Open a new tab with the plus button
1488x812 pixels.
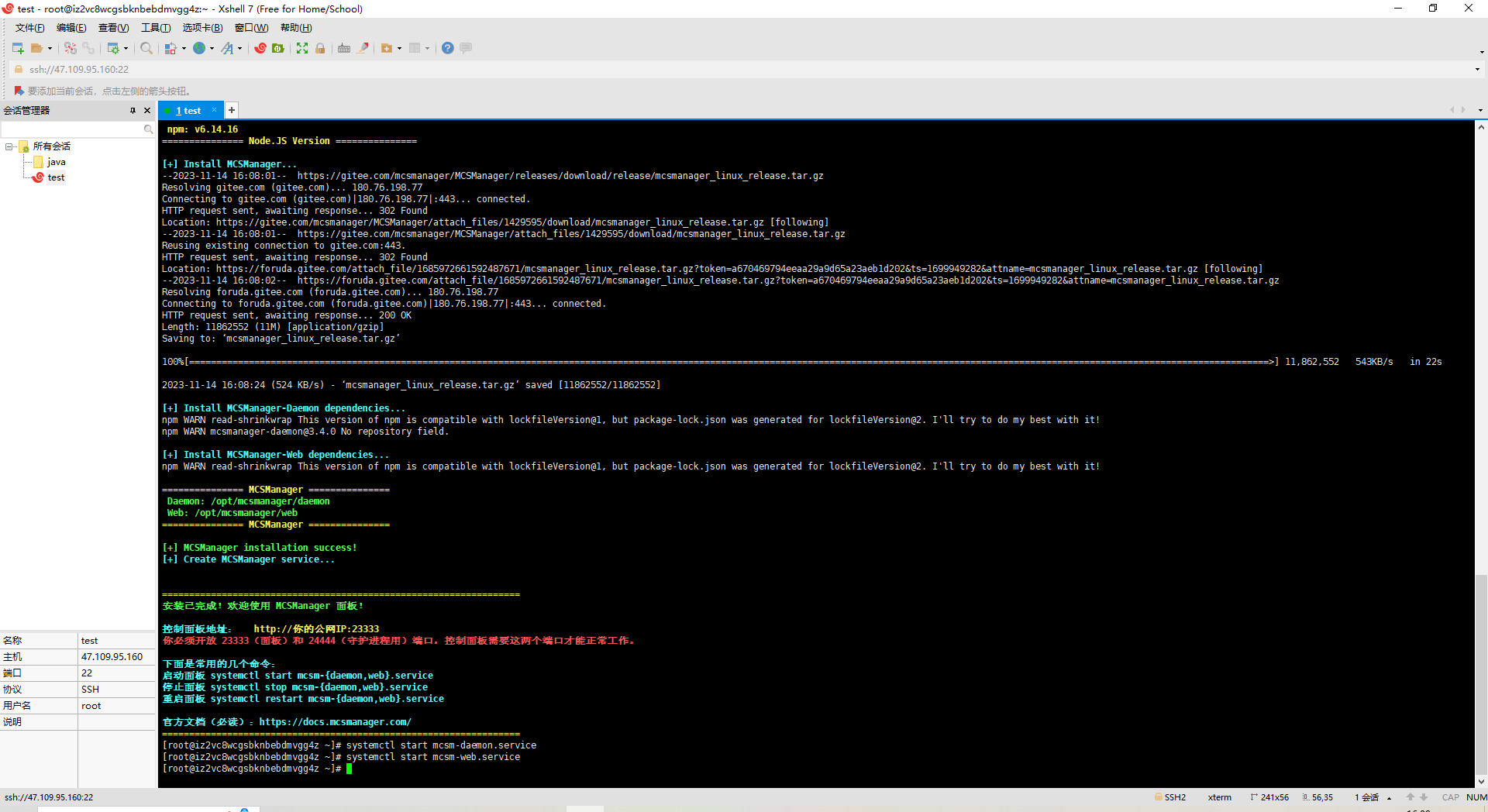click(x=231, y=110)
